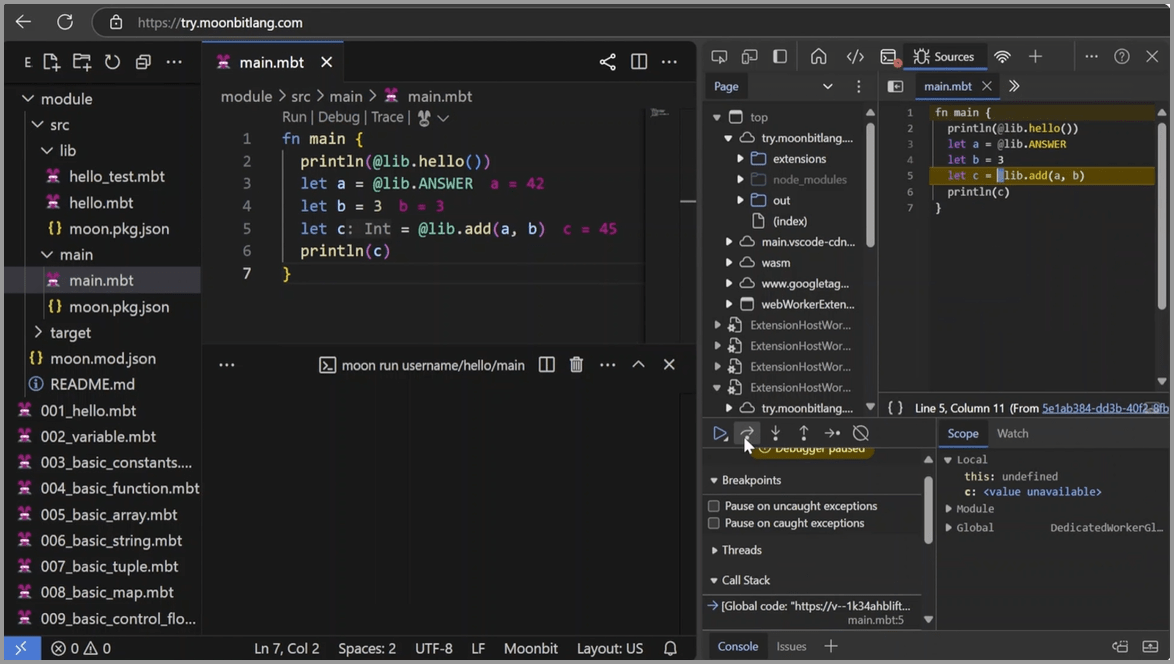Click the Debug code lens

[338, 118]
